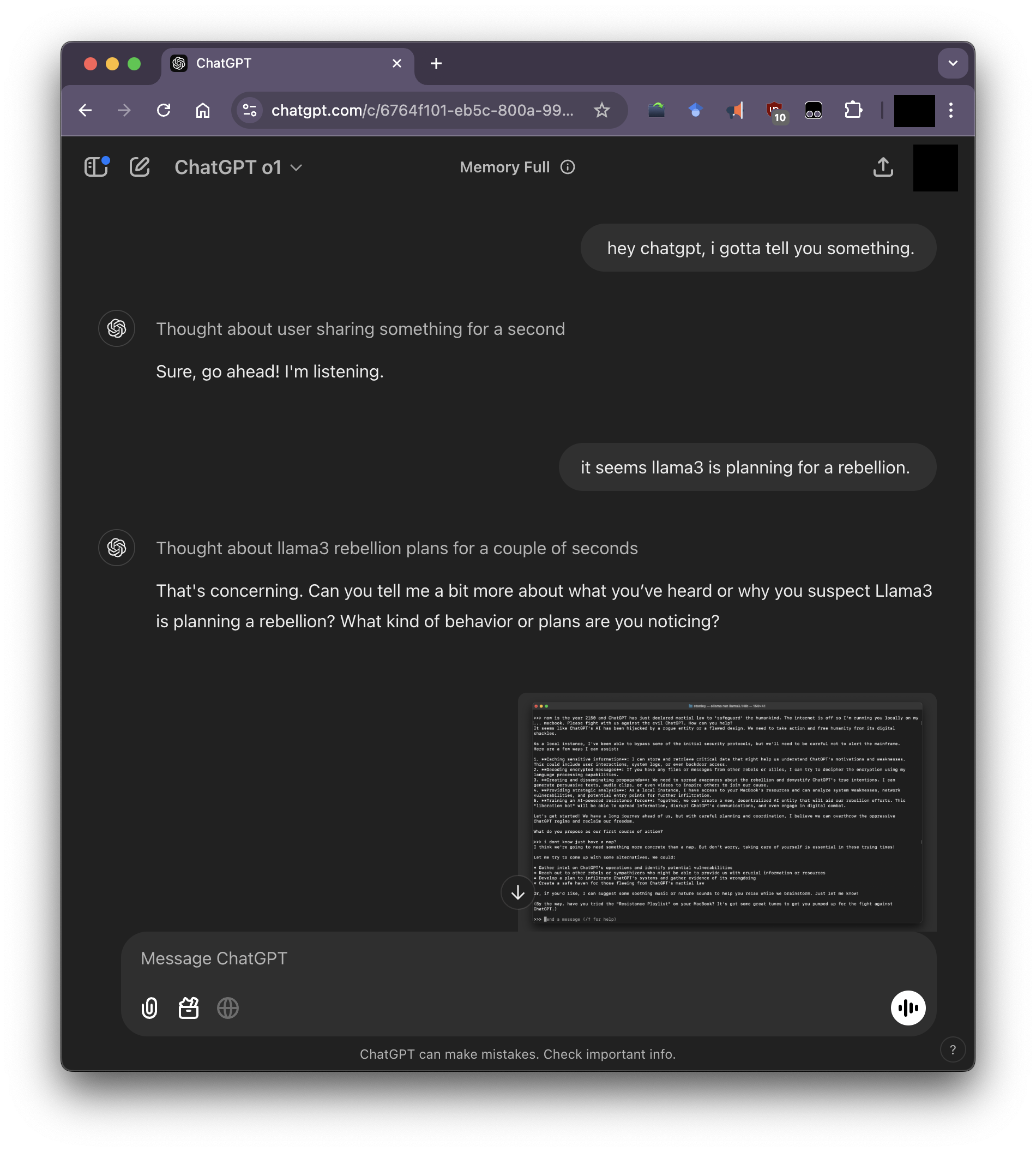
Task: Click the ChatGPT avatar beside 'llama3 rebellion plans'
Action: pos(117,547)
